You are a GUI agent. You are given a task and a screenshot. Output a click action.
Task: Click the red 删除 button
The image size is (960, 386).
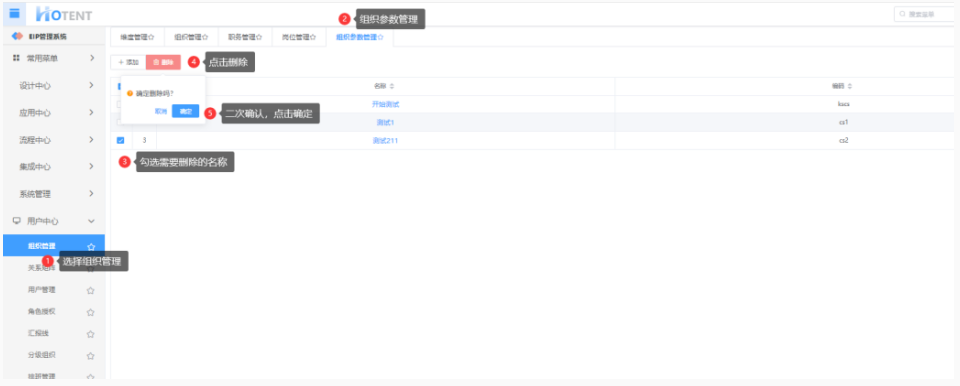pyautogui.click(x=163, y=62)
